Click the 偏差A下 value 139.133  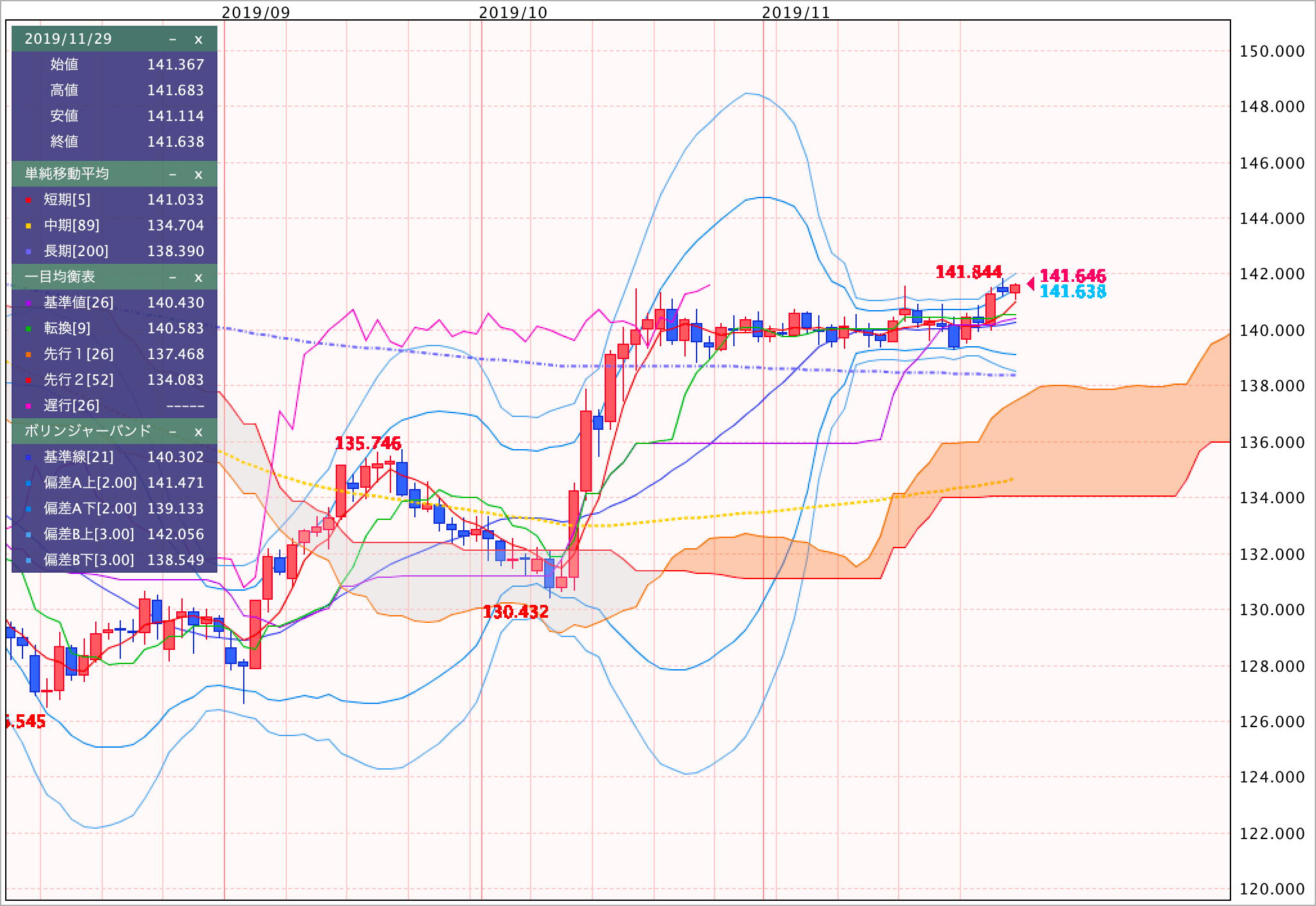click(x=176, y=509)
